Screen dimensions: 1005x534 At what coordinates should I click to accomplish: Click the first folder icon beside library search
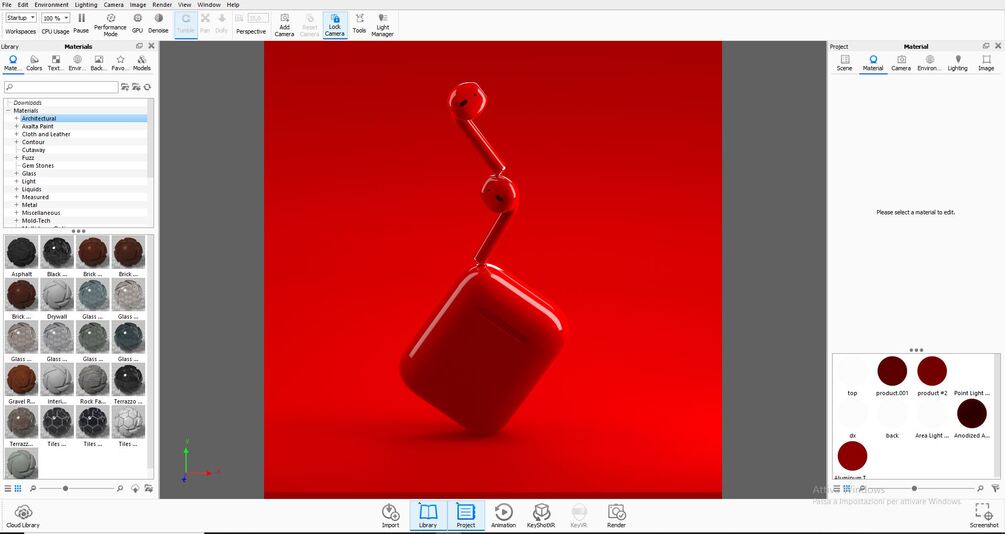click(x=125, y=87)
